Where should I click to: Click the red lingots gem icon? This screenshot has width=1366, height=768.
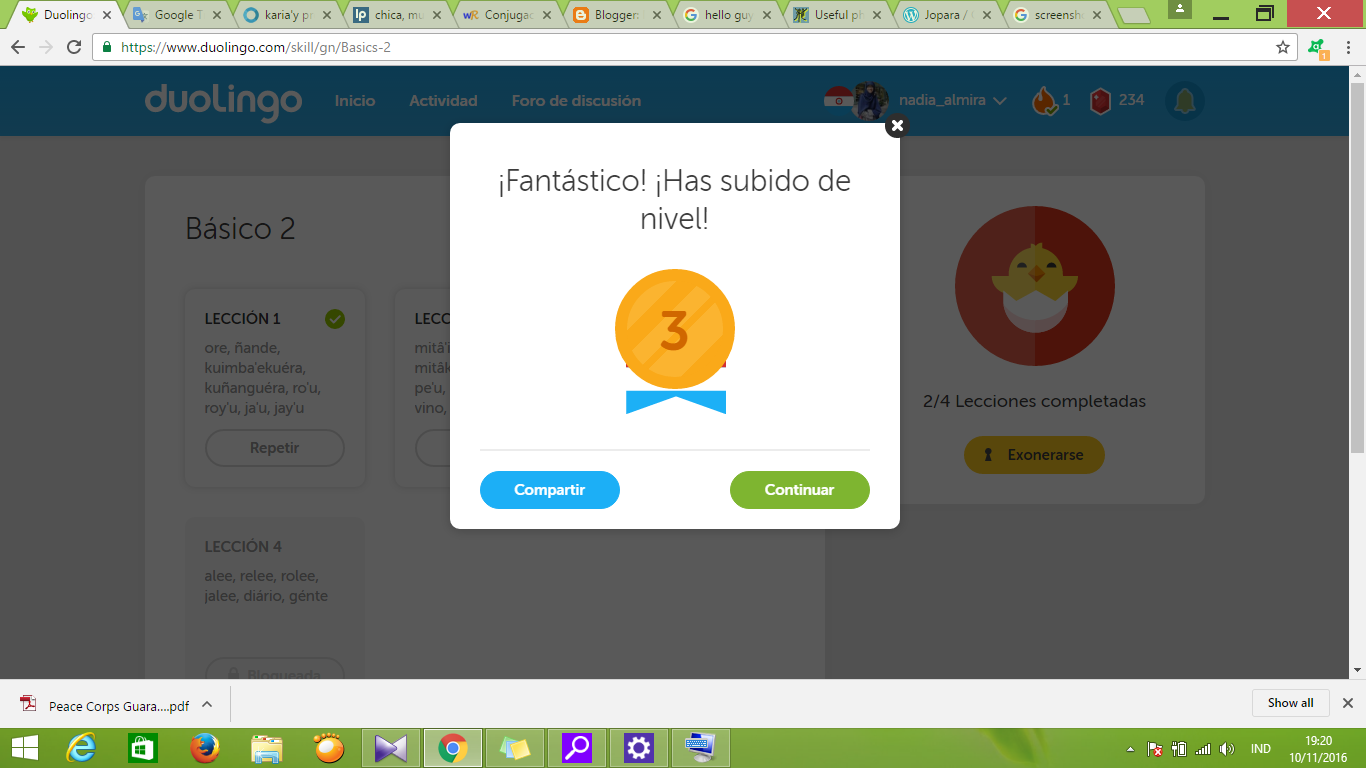1100,101
